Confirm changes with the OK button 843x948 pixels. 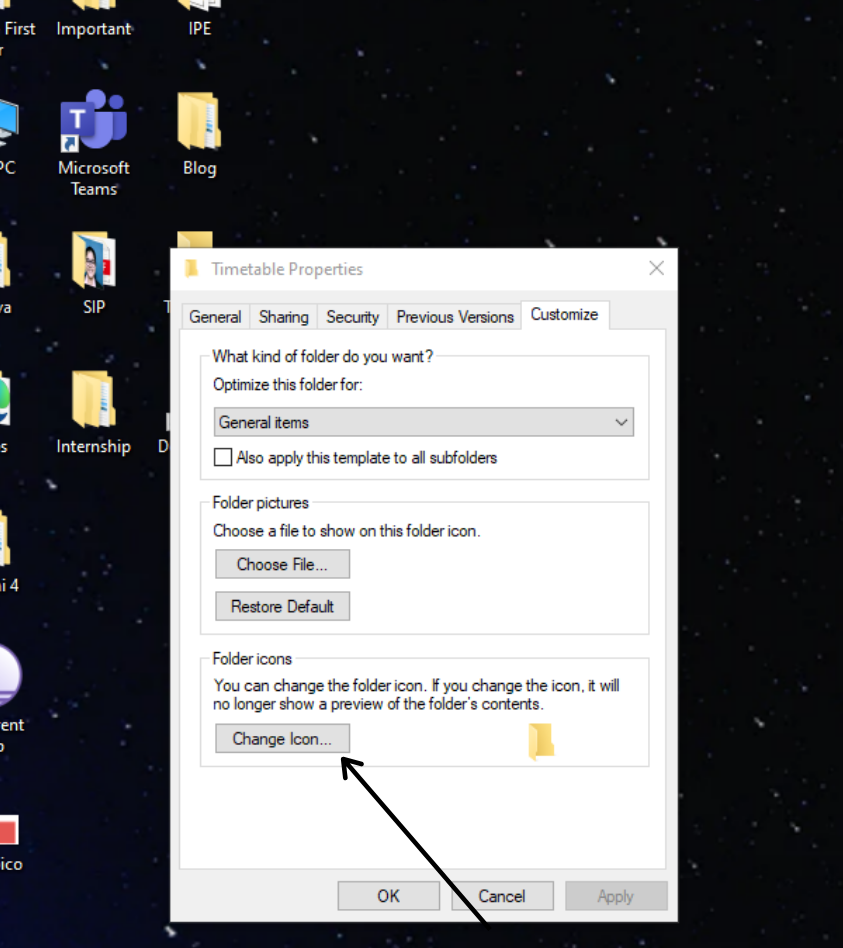(388, 895)
